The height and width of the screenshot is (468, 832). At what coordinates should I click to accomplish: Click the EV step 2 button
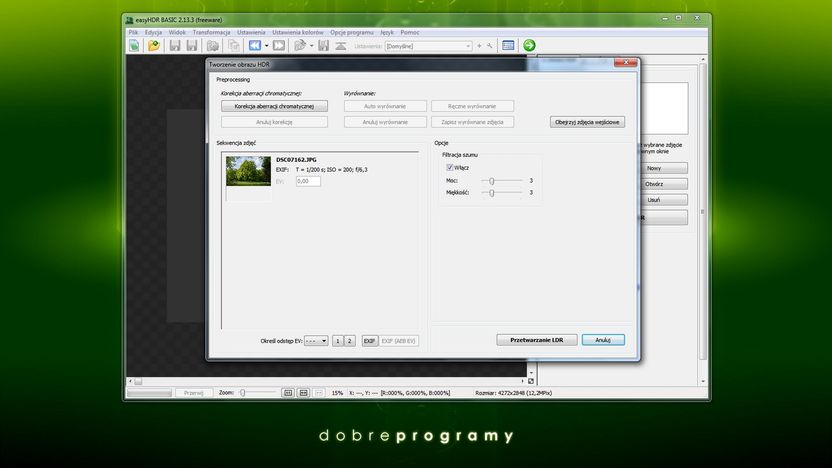[350, 341]
